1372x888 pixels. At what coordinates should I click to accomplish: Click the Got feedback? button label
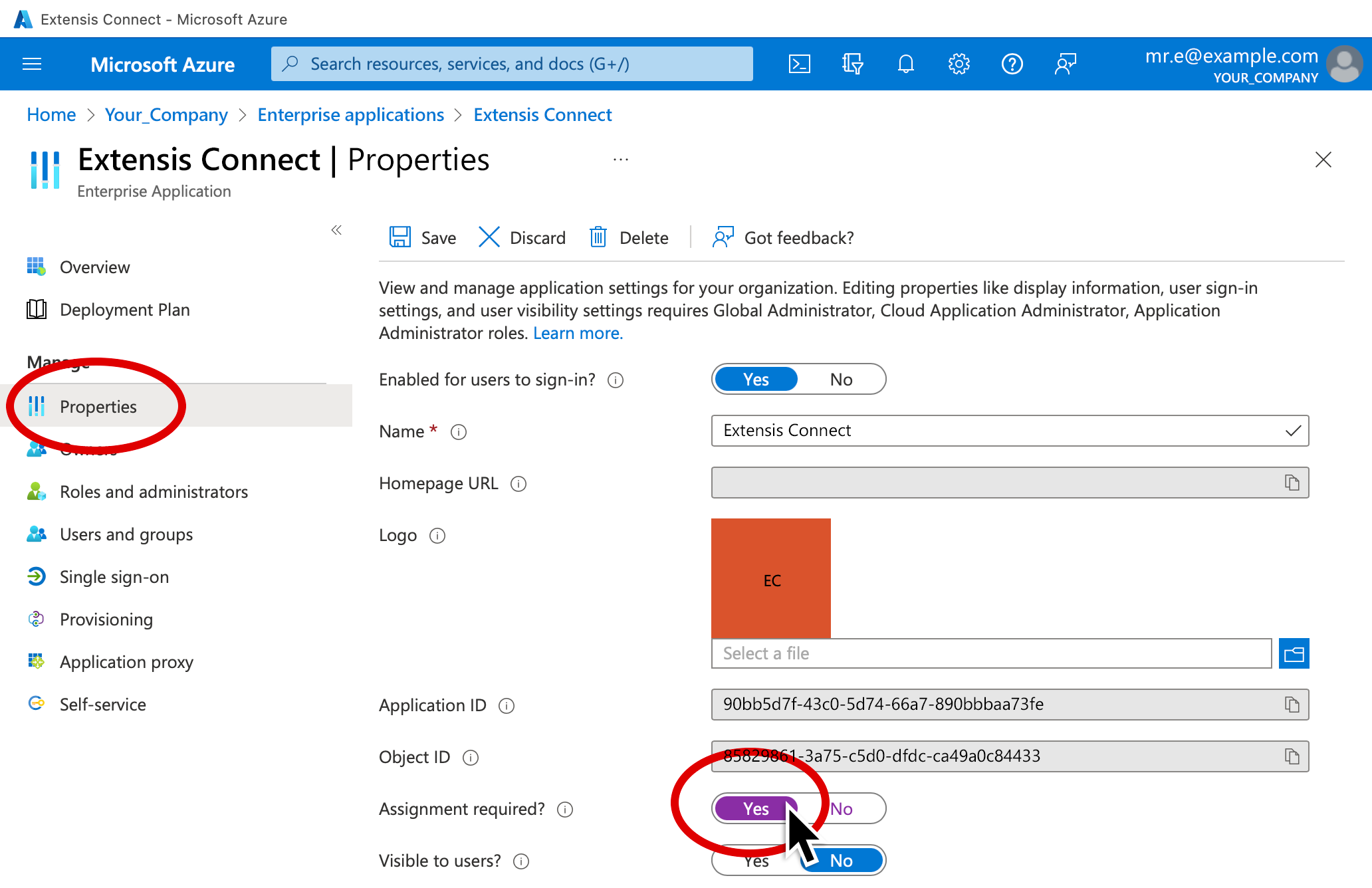point(799,238)
